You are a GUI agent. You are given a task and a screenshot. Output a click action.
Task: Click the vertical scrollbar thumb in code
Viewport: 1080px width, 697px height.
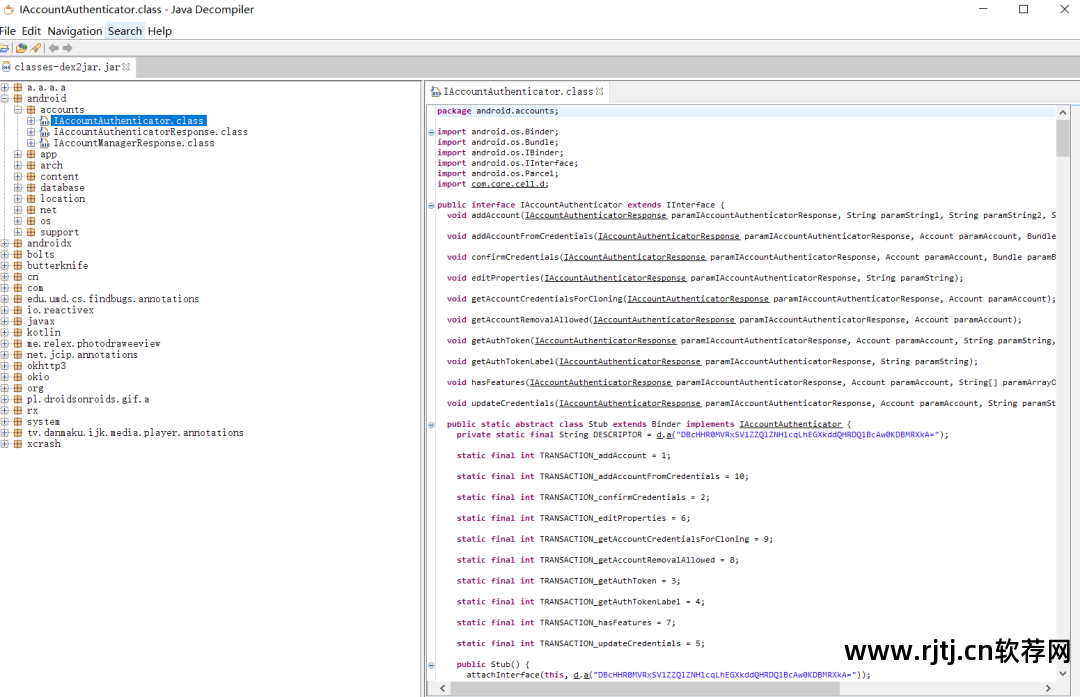pos(1063,138)
